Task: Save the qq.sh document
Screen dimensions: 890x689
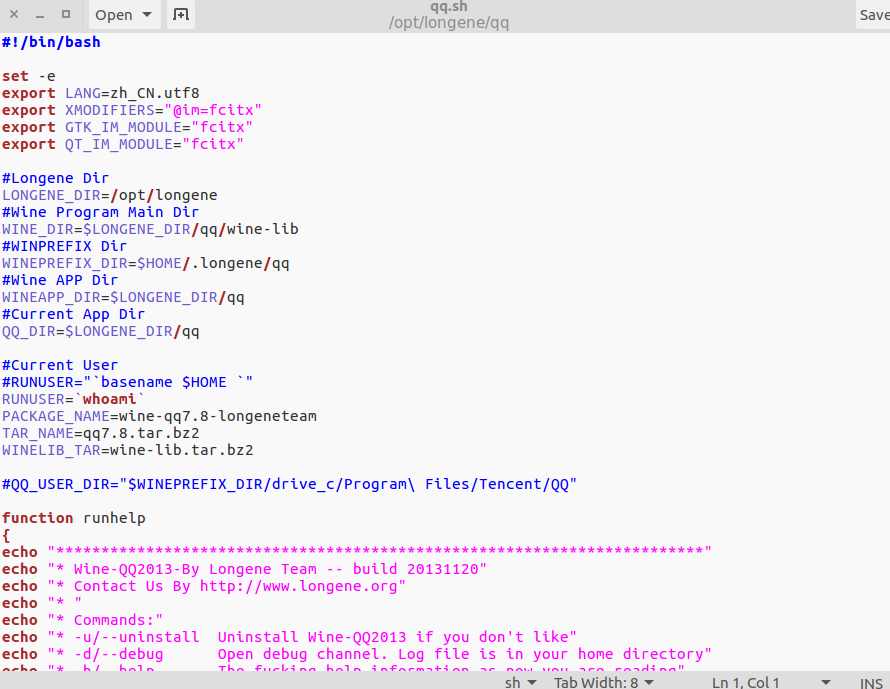Action: (874, 15)
